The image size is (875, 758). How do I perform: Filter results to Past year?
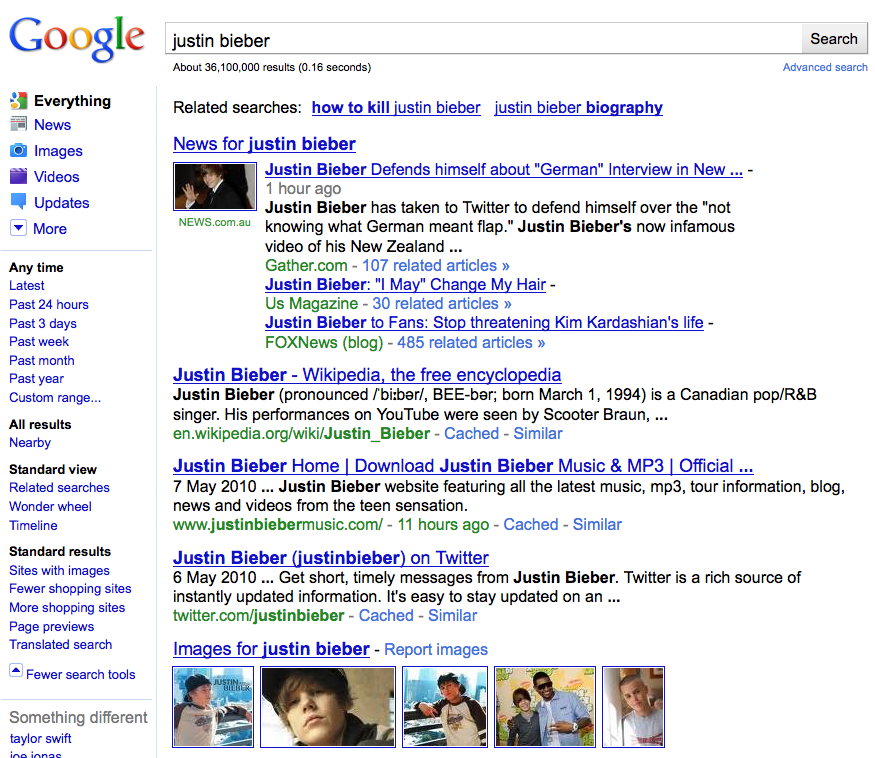point(36,379)
